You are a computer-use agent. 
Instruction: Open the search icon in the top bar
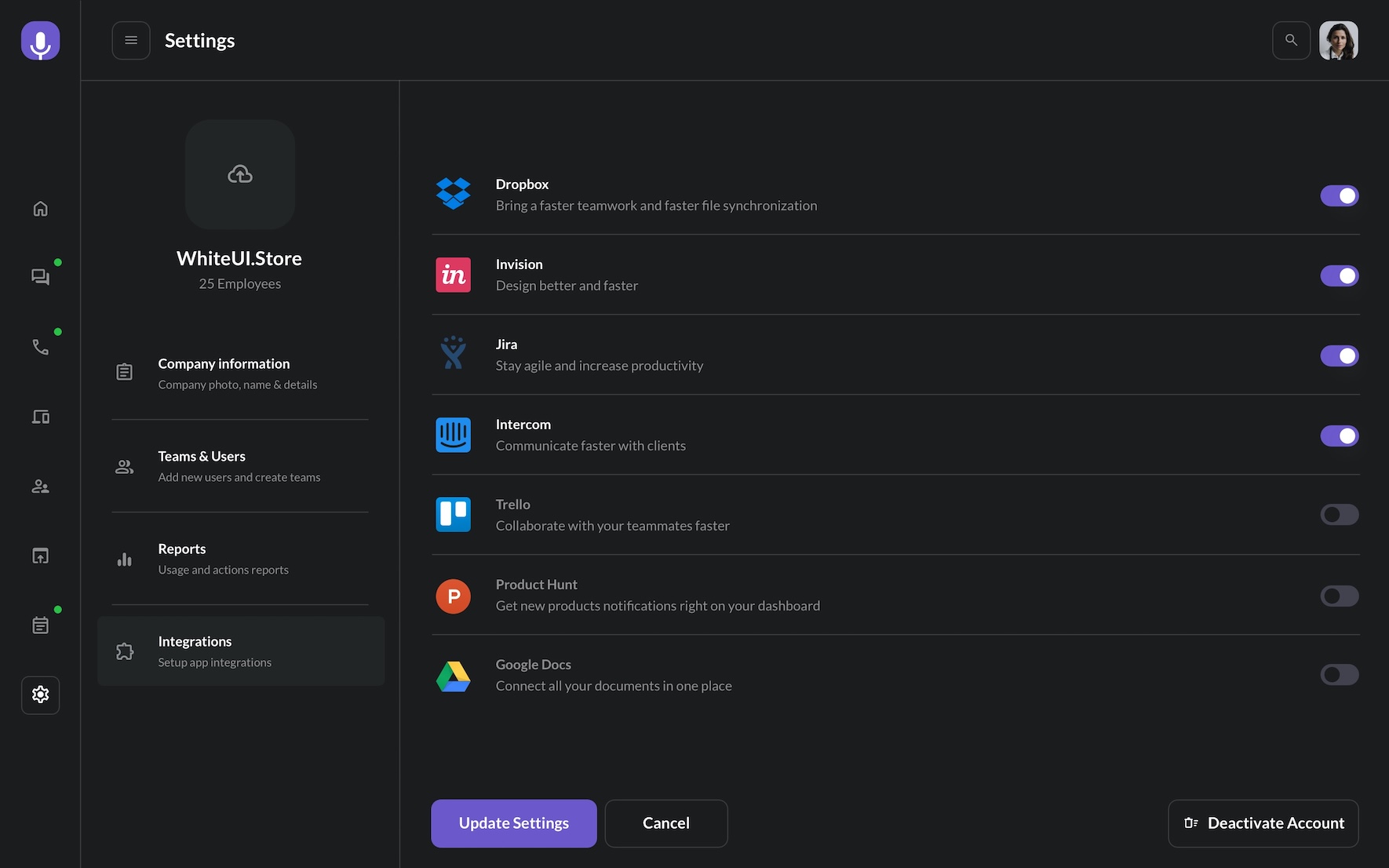coord(1291,40)
